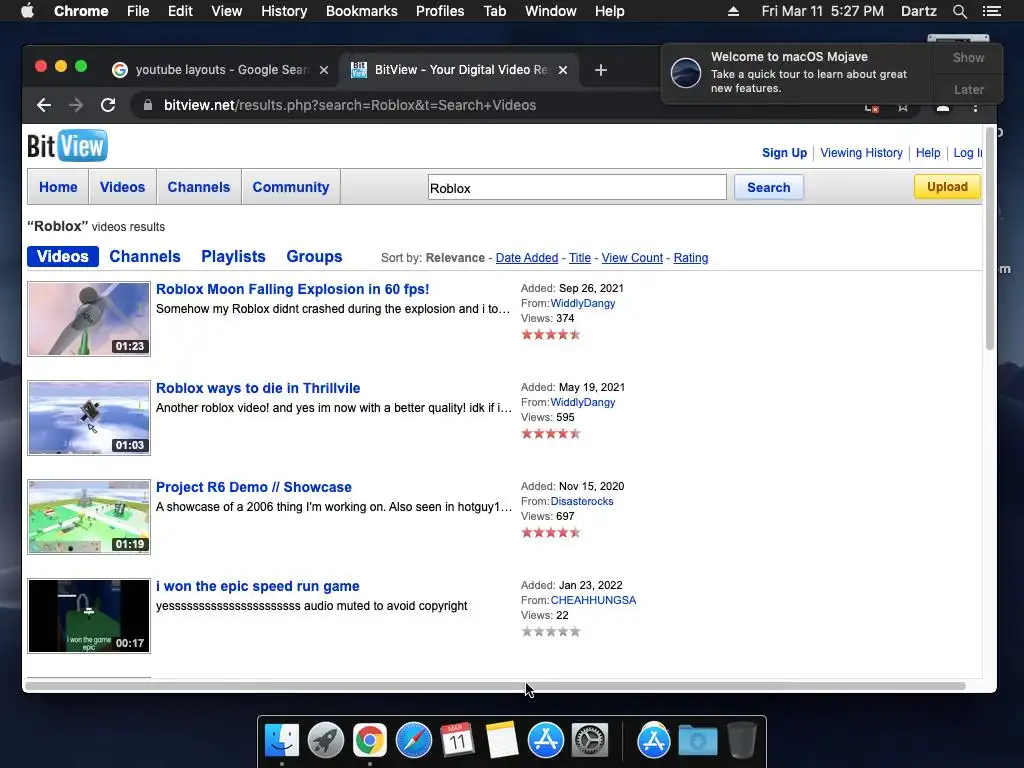This screenshot has width=1024, height=768.
Task: Open Calendar icon in the dock
Action: 457,741
